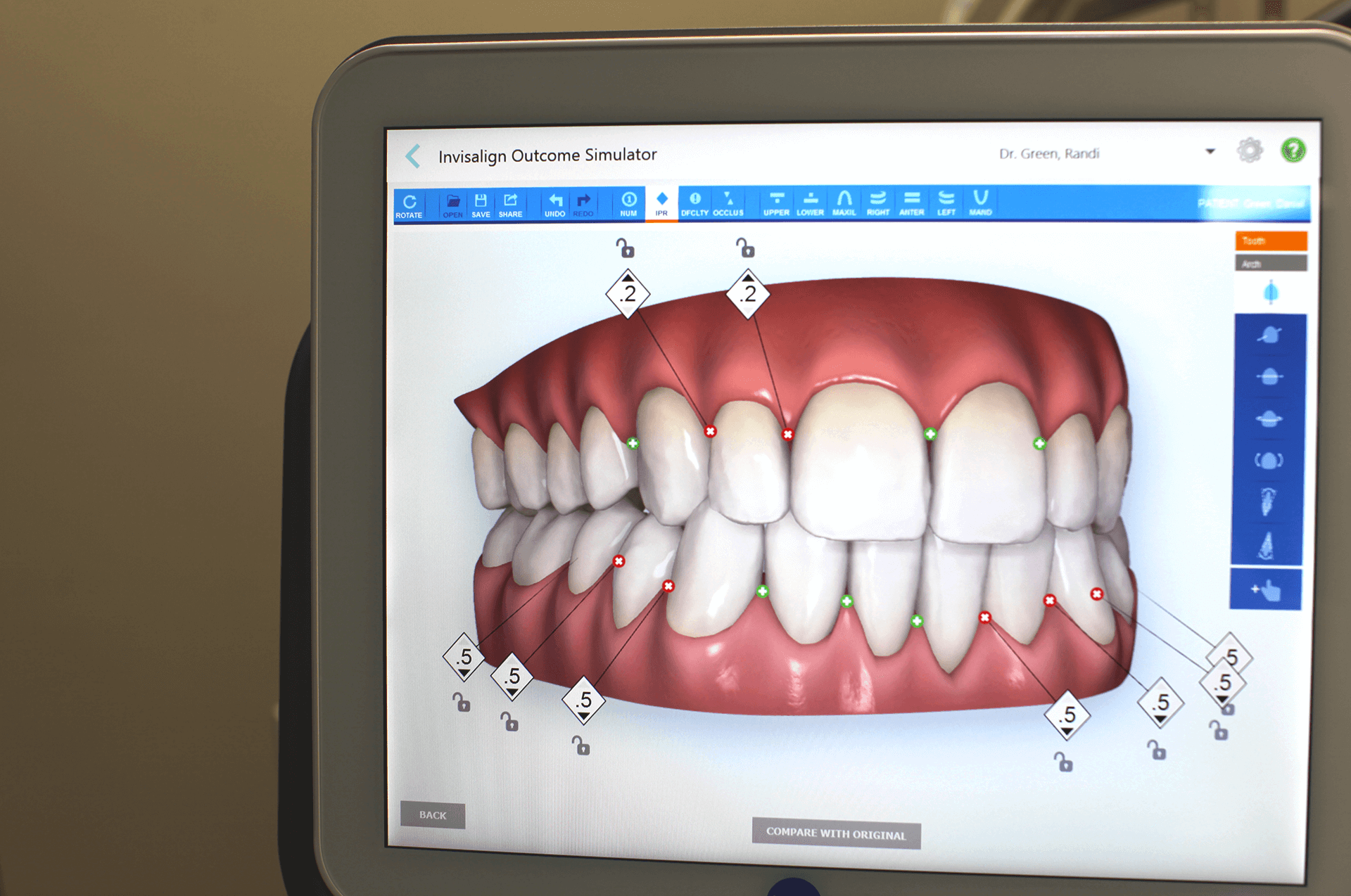Choose the root torque tooth tool

coord(1267,501)
